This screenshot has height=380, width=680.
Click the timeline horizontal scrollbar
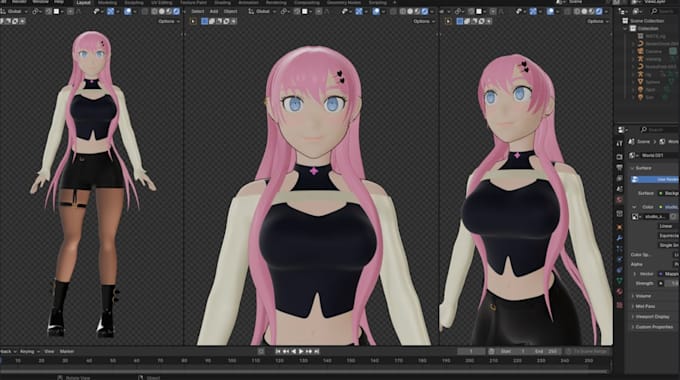(305, 371)
